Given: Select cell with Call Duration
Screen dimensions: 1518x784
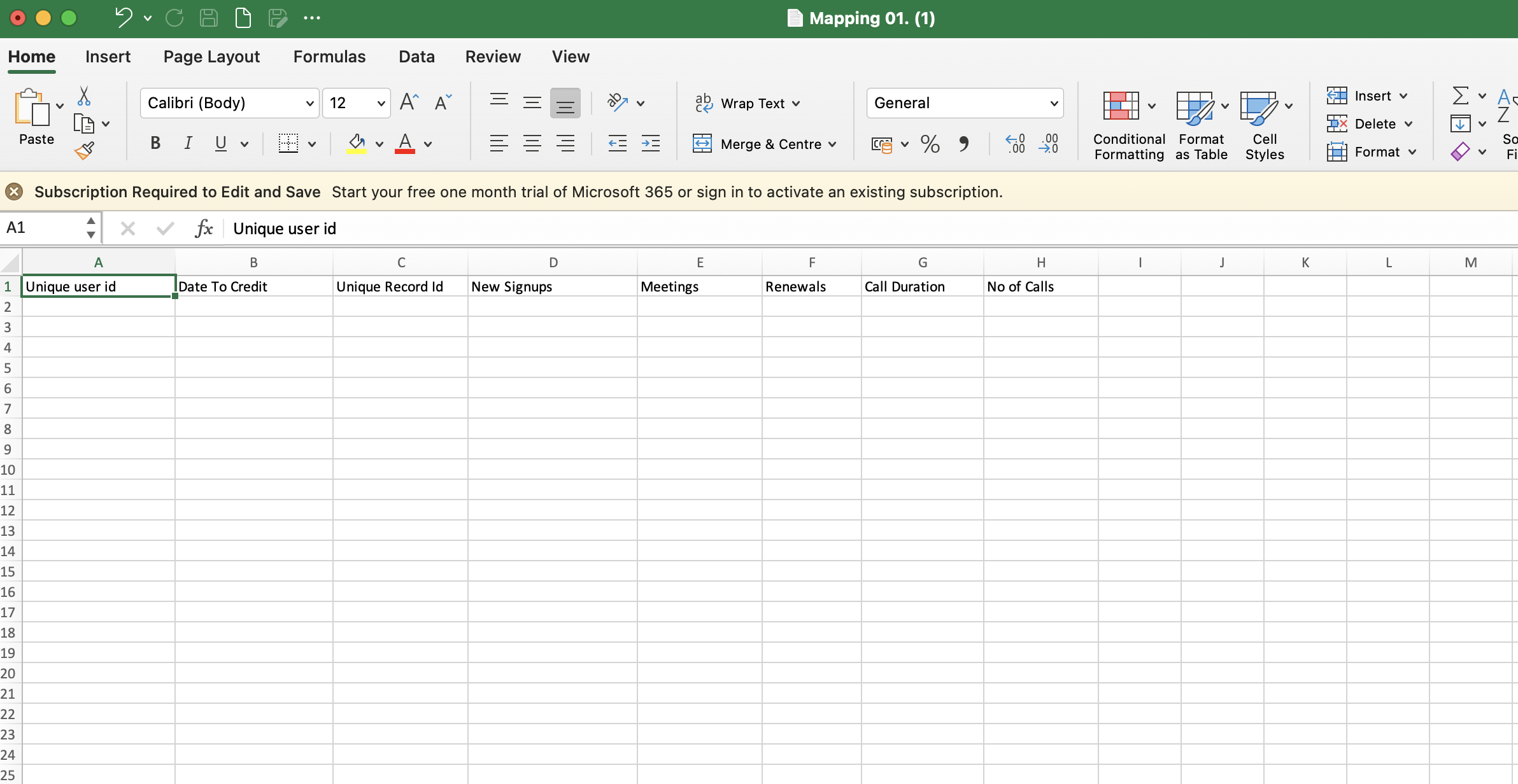Looking at the screenshot, I should point(923,286).
